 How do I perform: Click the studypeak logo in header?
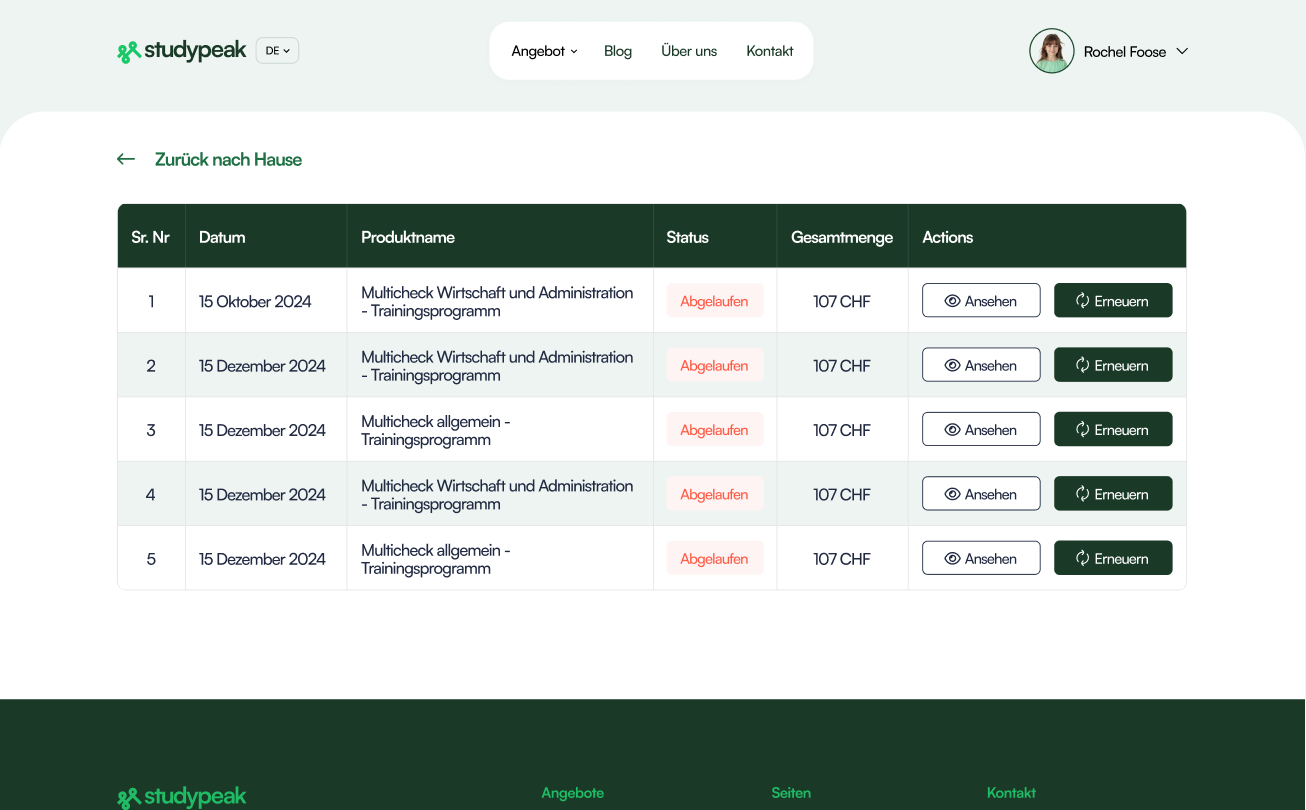181,51
